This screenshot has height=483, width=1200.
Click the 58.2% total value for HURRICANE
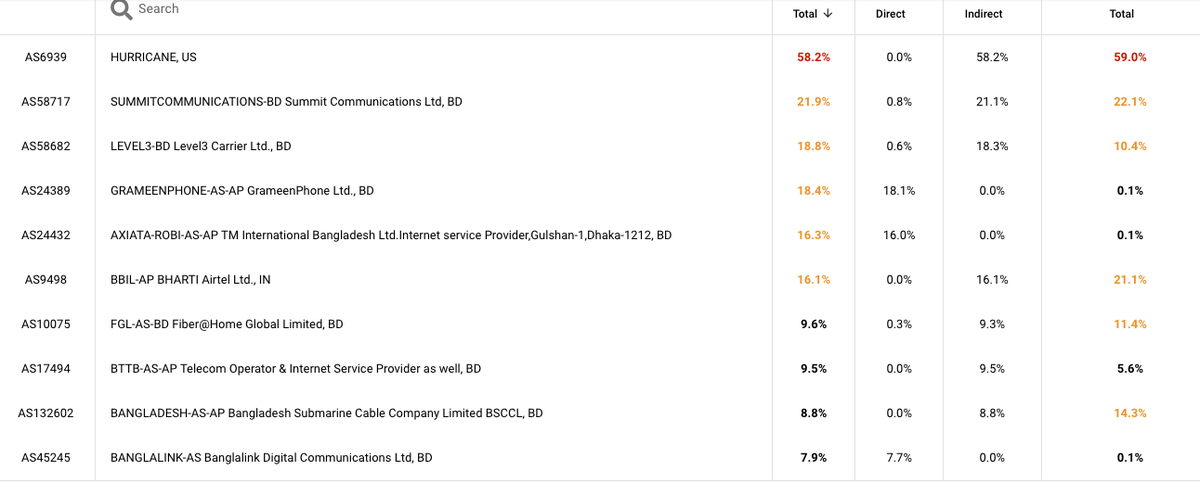point(813,57)
